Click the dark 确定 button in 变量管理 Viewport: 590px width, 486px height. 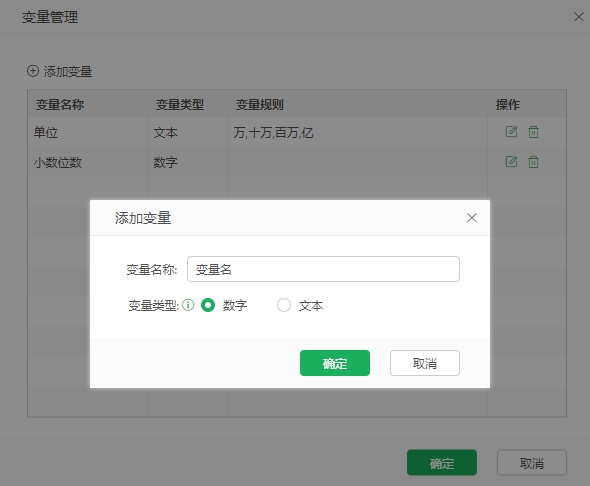coord(442,463)
